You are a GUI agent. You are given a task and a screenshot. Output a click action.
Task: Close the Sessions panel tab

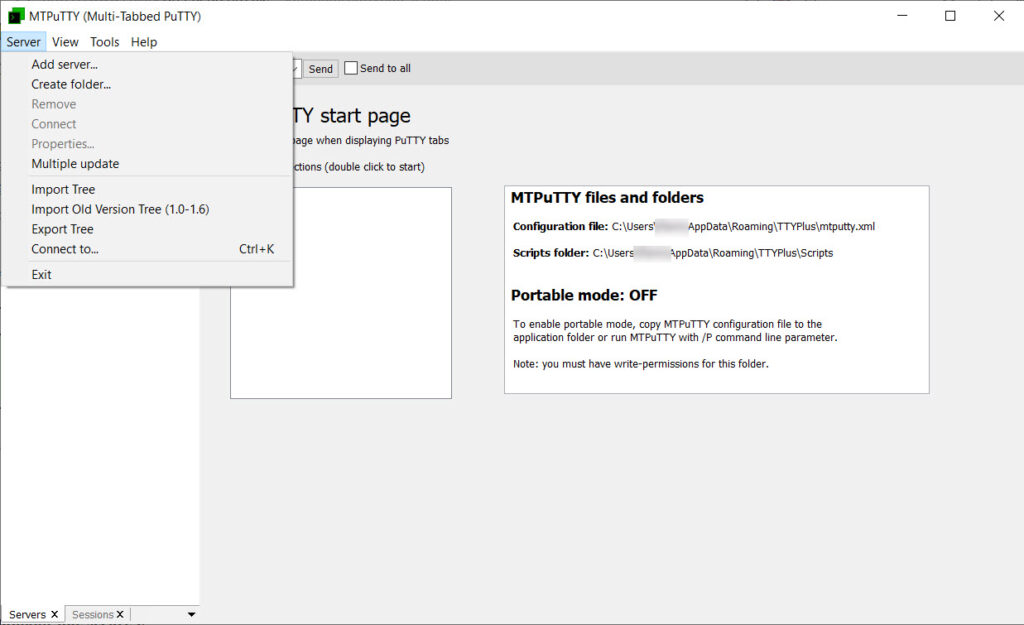[x=120, y=615]
